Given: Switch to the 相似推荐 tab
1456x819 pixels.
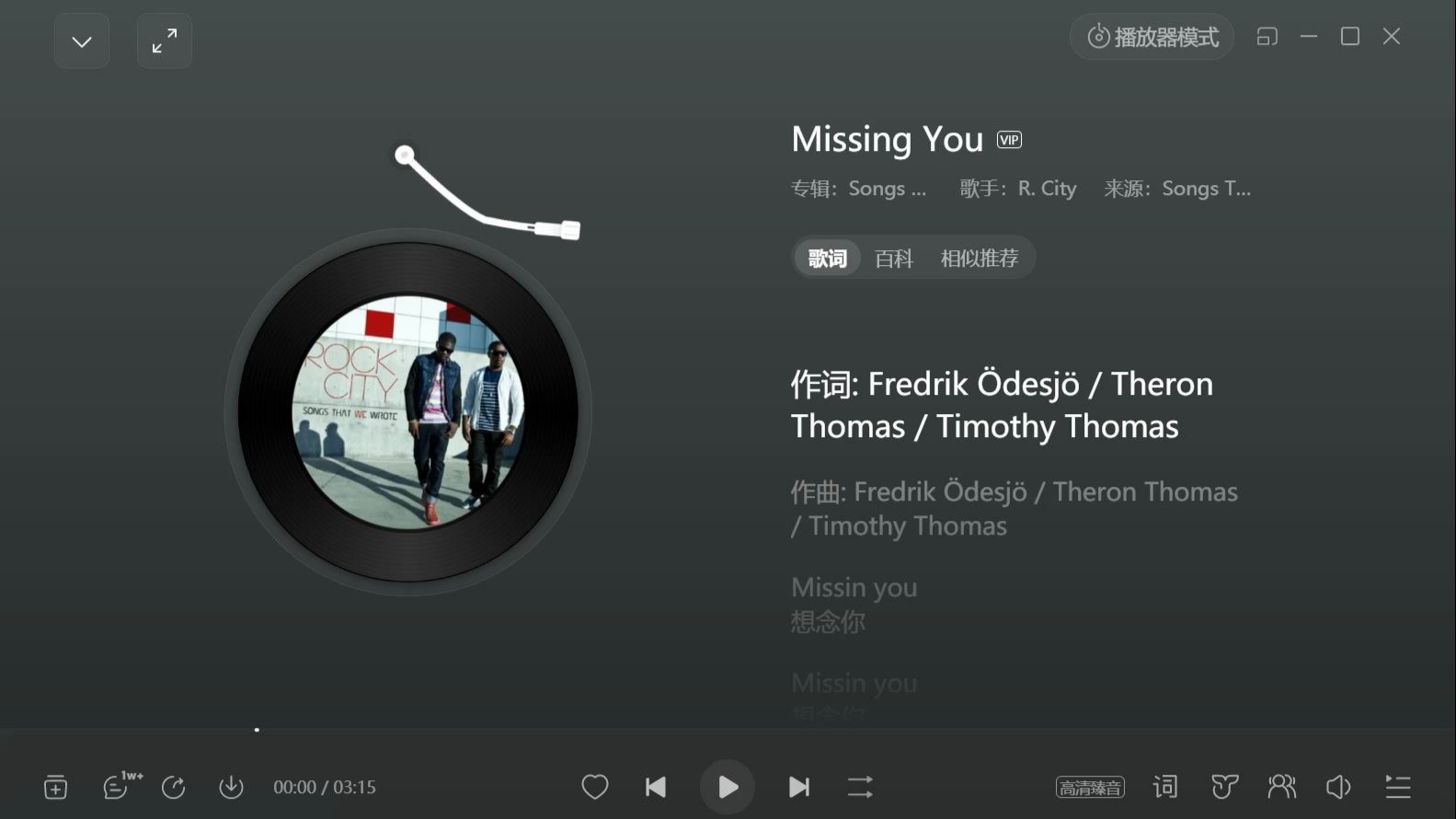Looking at the screenshot, I should pos(980,259).
